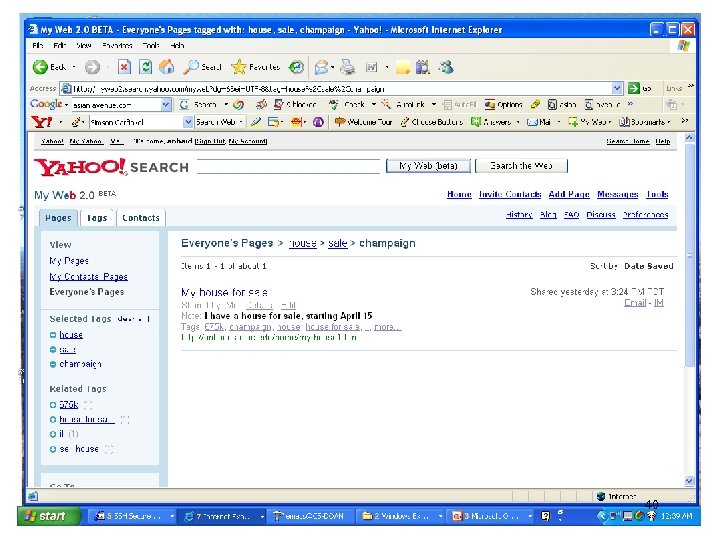The image size is (720, 540).
Task: Open the Edit menu
Action: [60, 45]
